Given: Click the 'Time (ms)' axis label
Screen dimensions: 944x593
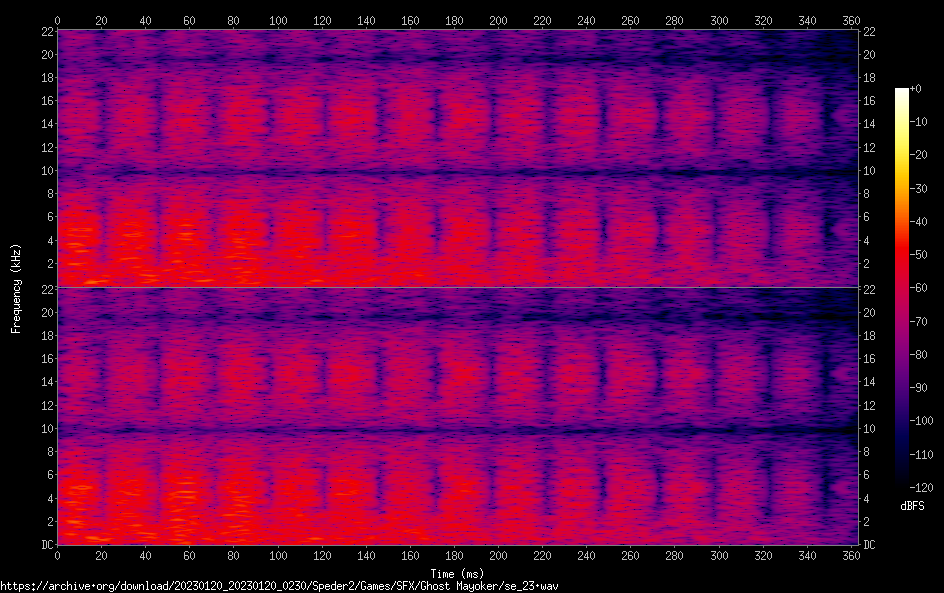Looking at the screenshot, I should point(458,573).
